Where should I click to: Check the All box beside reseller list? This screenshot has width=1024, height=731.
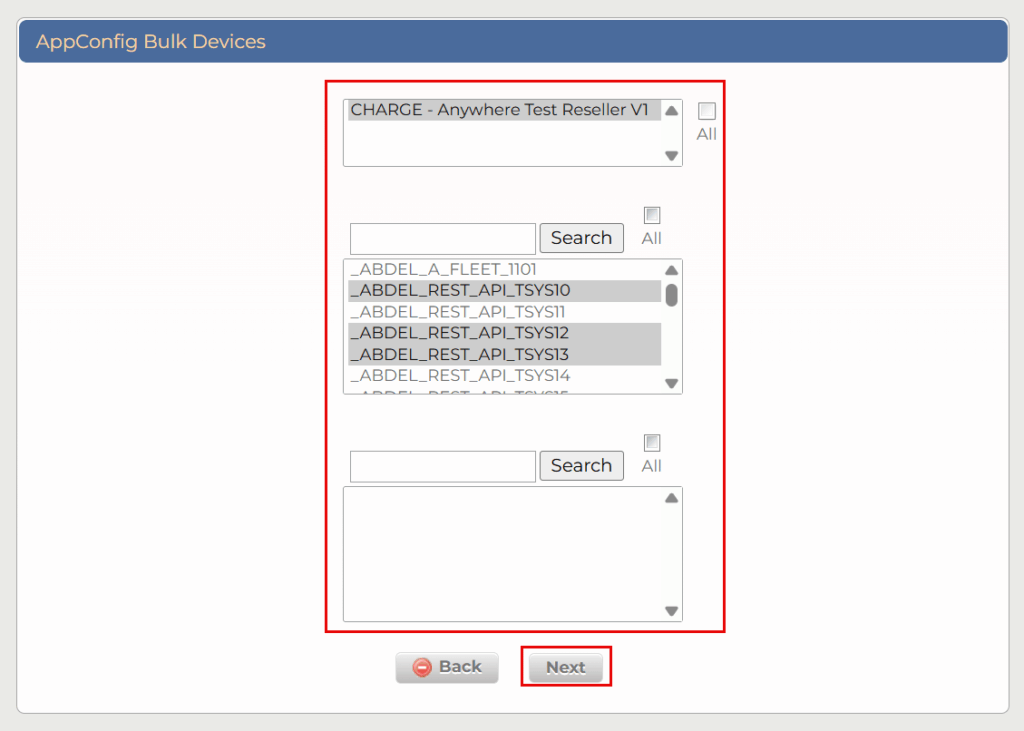point(707,111)
